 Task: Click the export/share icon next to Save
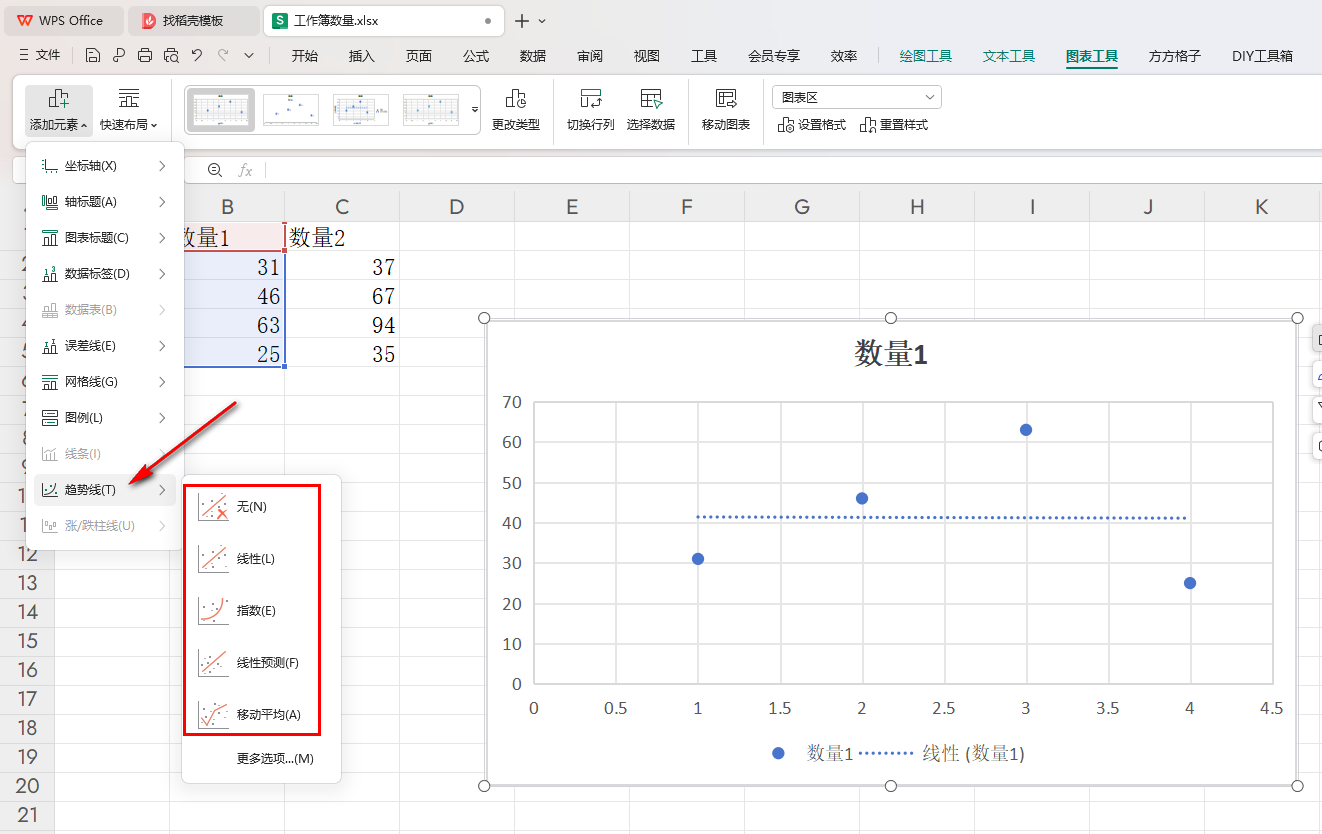point(119,55)
